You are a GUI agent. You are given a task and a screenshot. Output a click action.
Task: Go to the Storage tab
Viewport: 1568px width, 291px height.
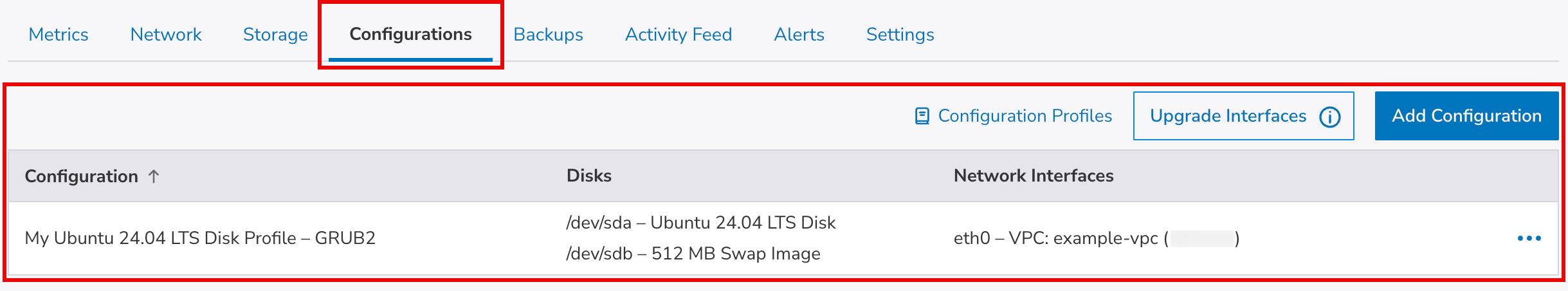[275, 34]
